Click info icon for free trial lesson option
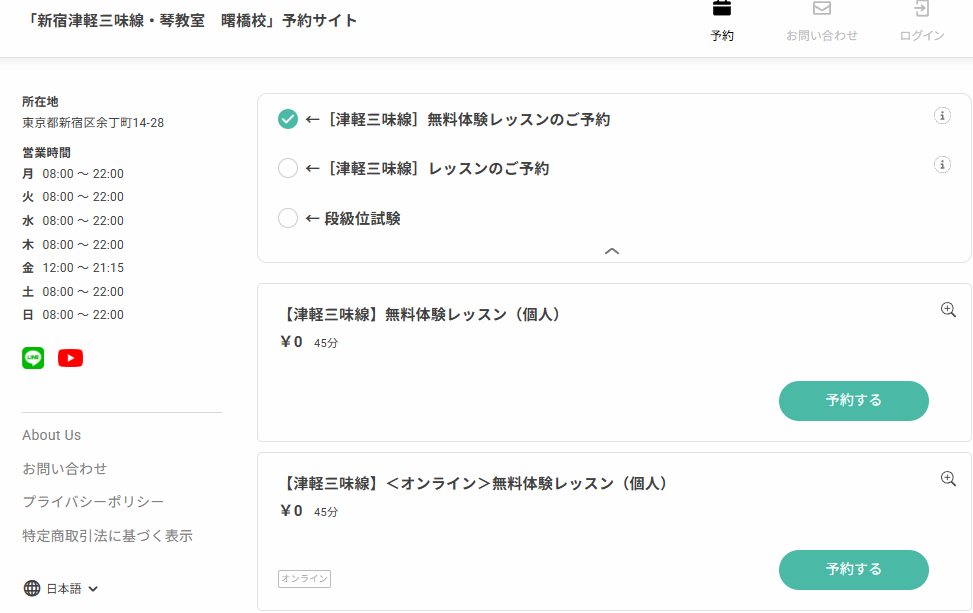The height and width of the screenshot is (613, 973). point(941,116)
